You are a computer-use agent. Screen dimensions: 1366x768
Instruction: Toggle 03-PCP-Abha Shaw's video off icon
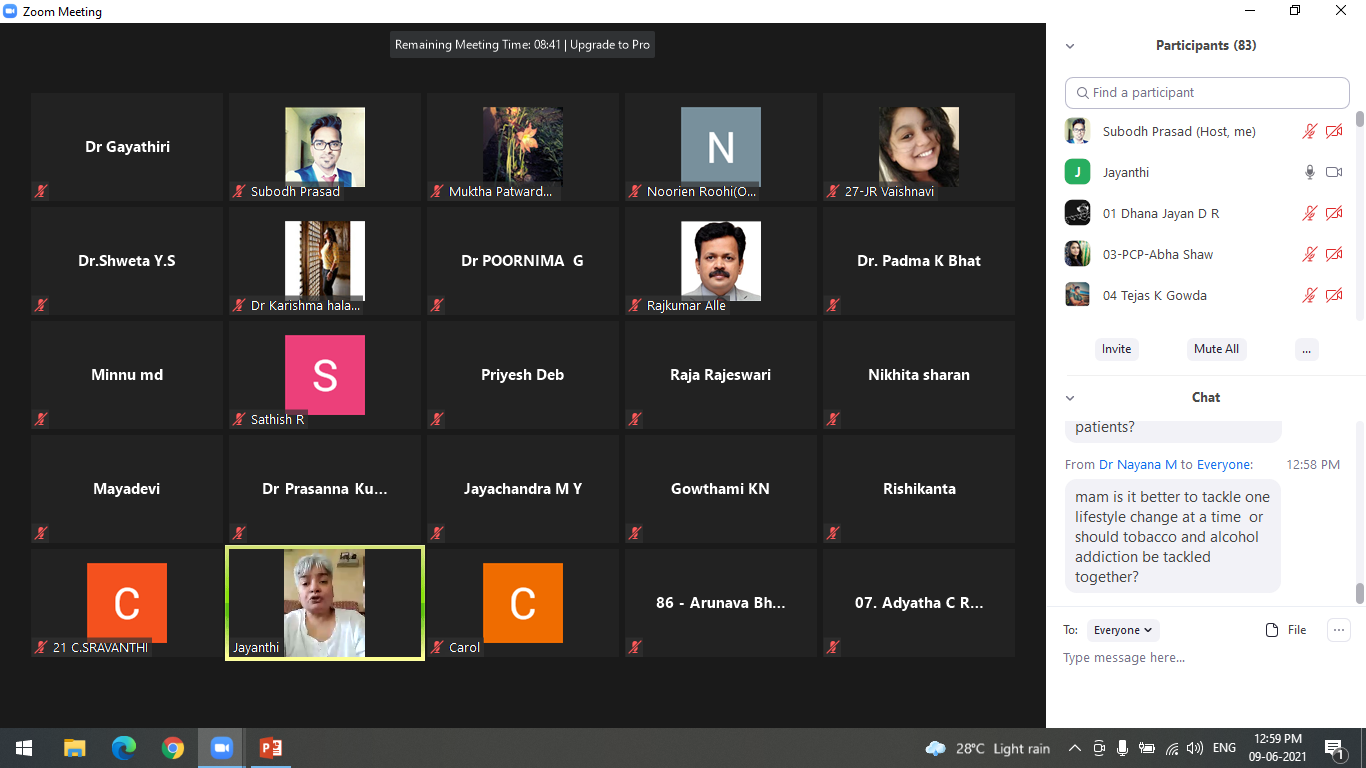click(x=1334, y=254)
